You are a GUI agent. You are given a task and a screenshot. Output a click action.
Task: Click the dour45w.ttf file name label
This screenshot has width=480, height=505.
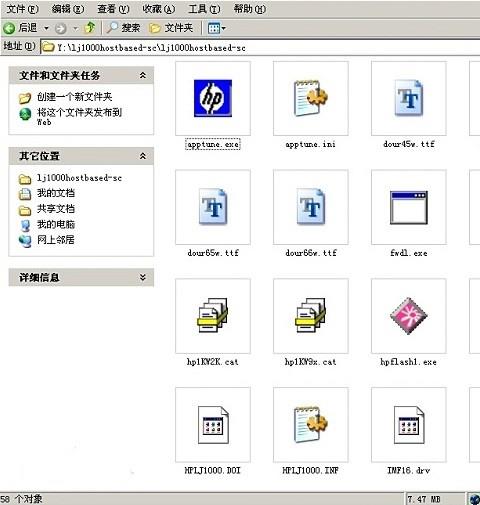pyautogui.click(x=409, y=144)
